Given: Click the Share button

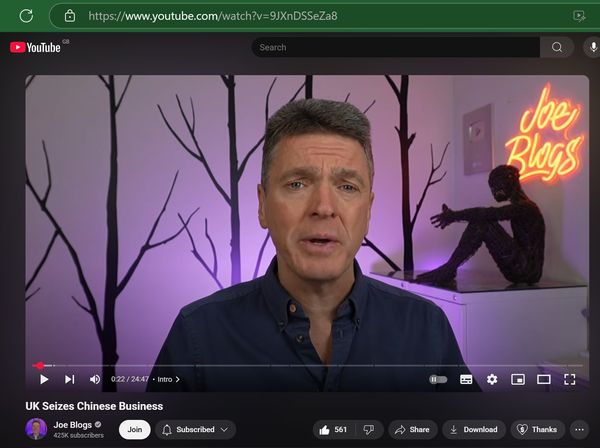Looking at the screenshot, I should [412, 429].
